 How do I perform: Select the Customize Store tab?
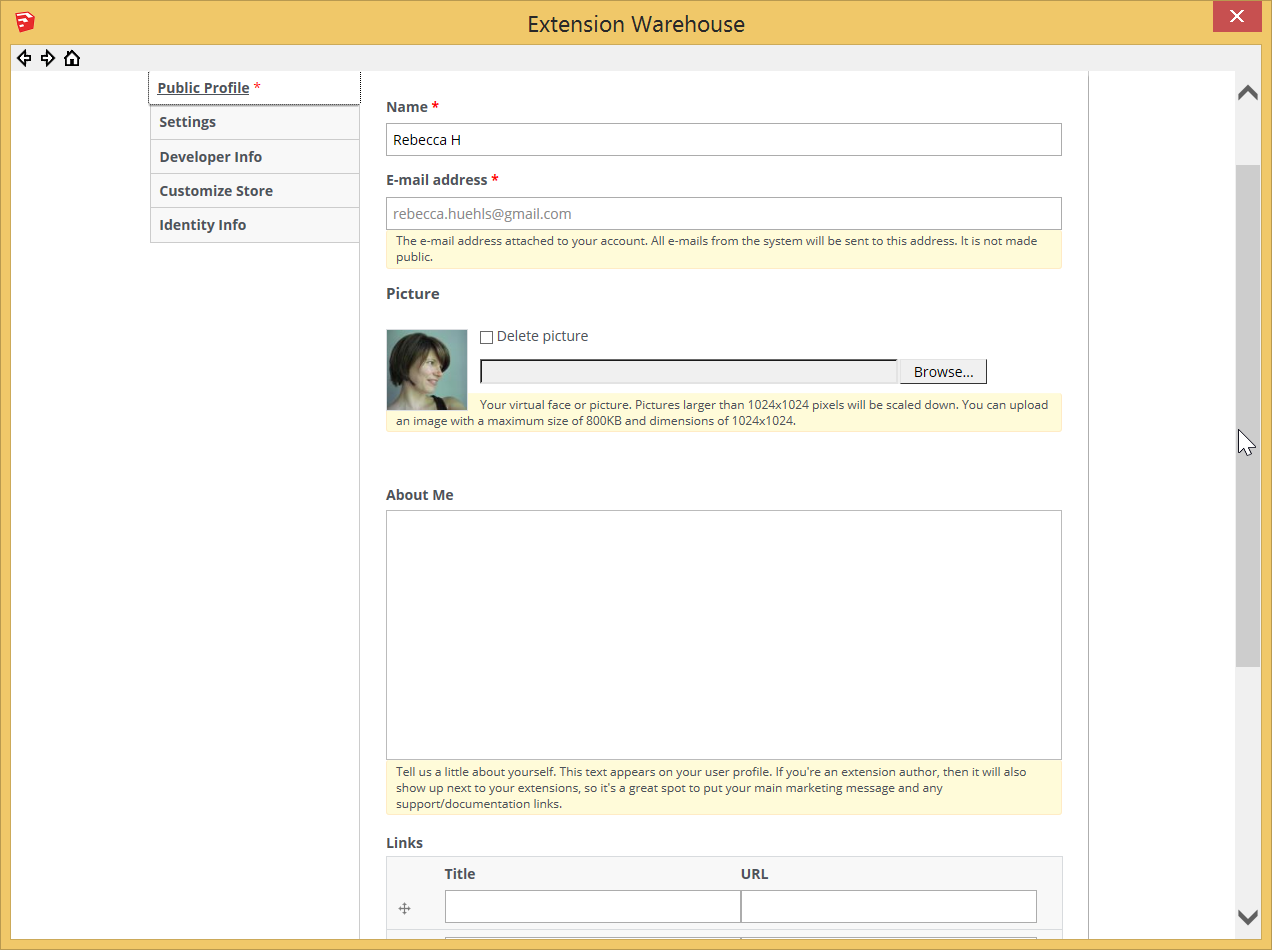pyautogui.click(x=216, y=191)
